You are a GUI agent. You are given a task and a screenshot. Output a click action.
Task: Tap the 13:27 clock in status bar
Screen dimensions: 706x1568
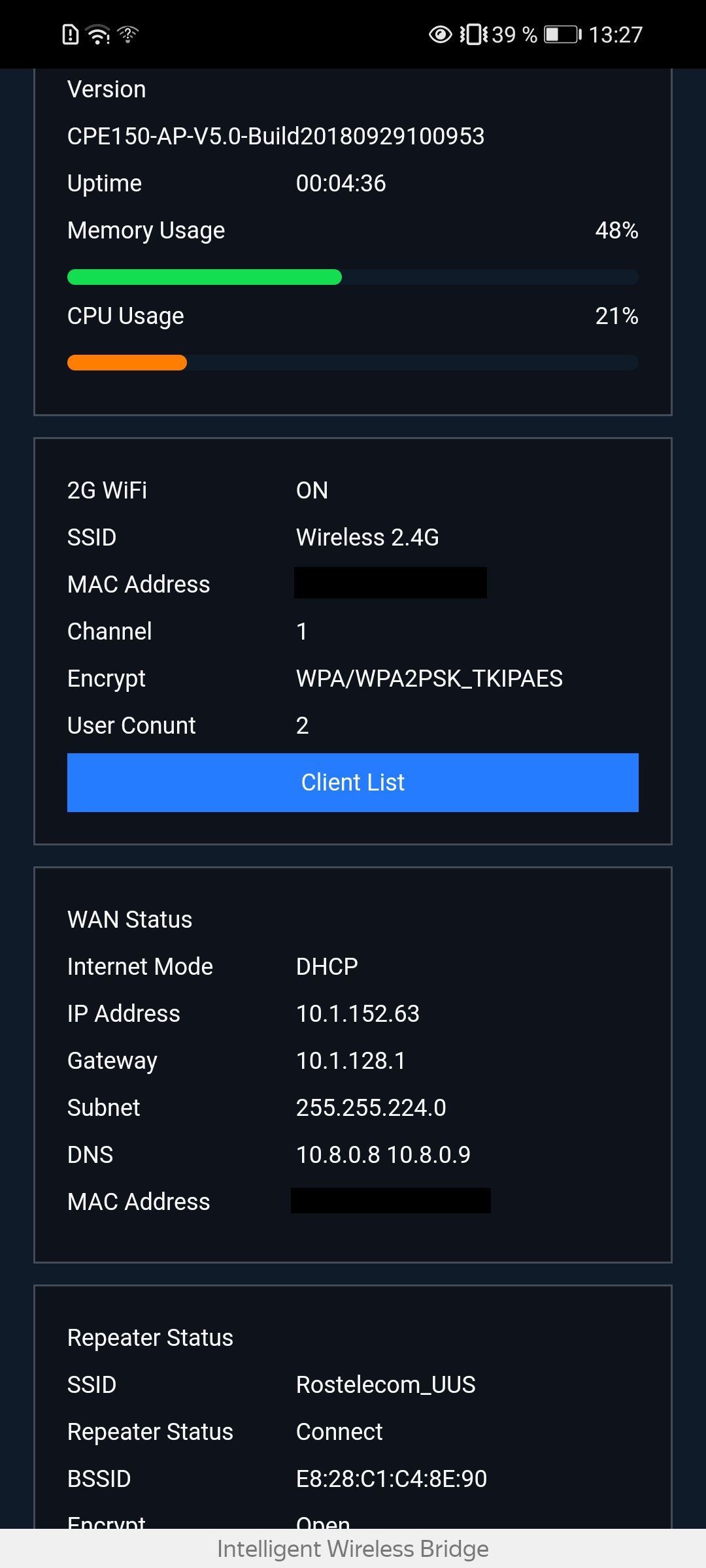[x=616, y=34]
